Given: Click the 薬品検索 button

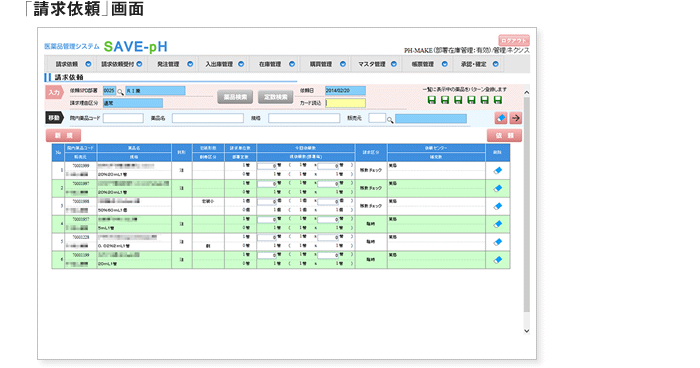Looking at the screenshot, I should point(235,97).
